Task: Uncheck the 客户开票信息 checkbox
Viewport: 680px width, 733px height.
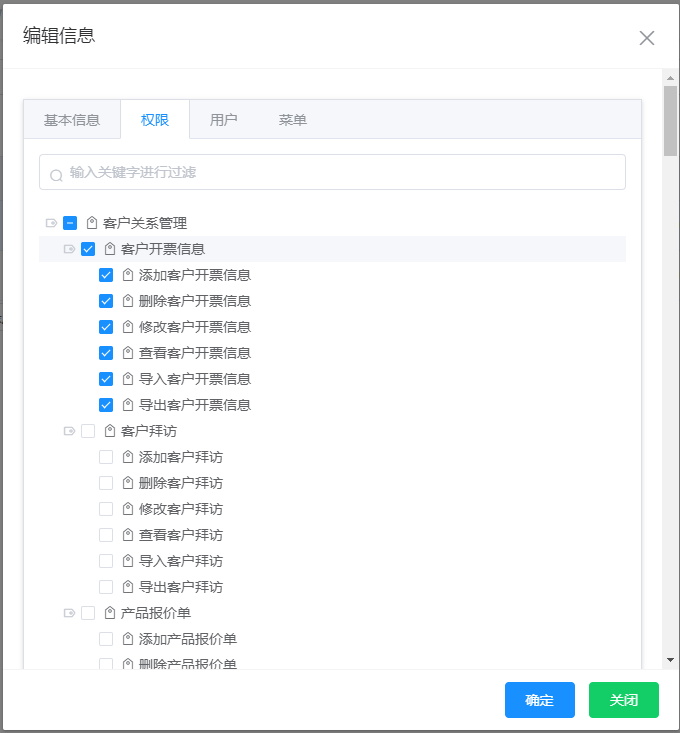Action: point(88,249)
